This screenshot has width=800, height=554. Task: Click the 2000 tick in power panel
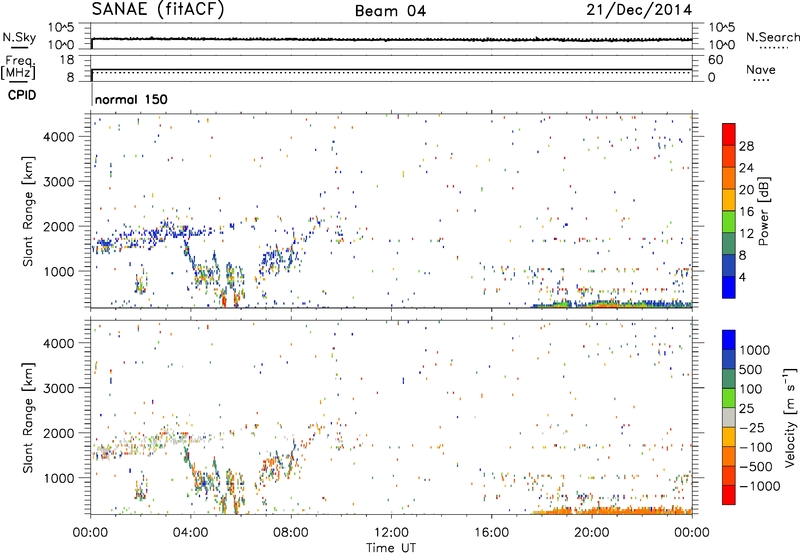59,226
